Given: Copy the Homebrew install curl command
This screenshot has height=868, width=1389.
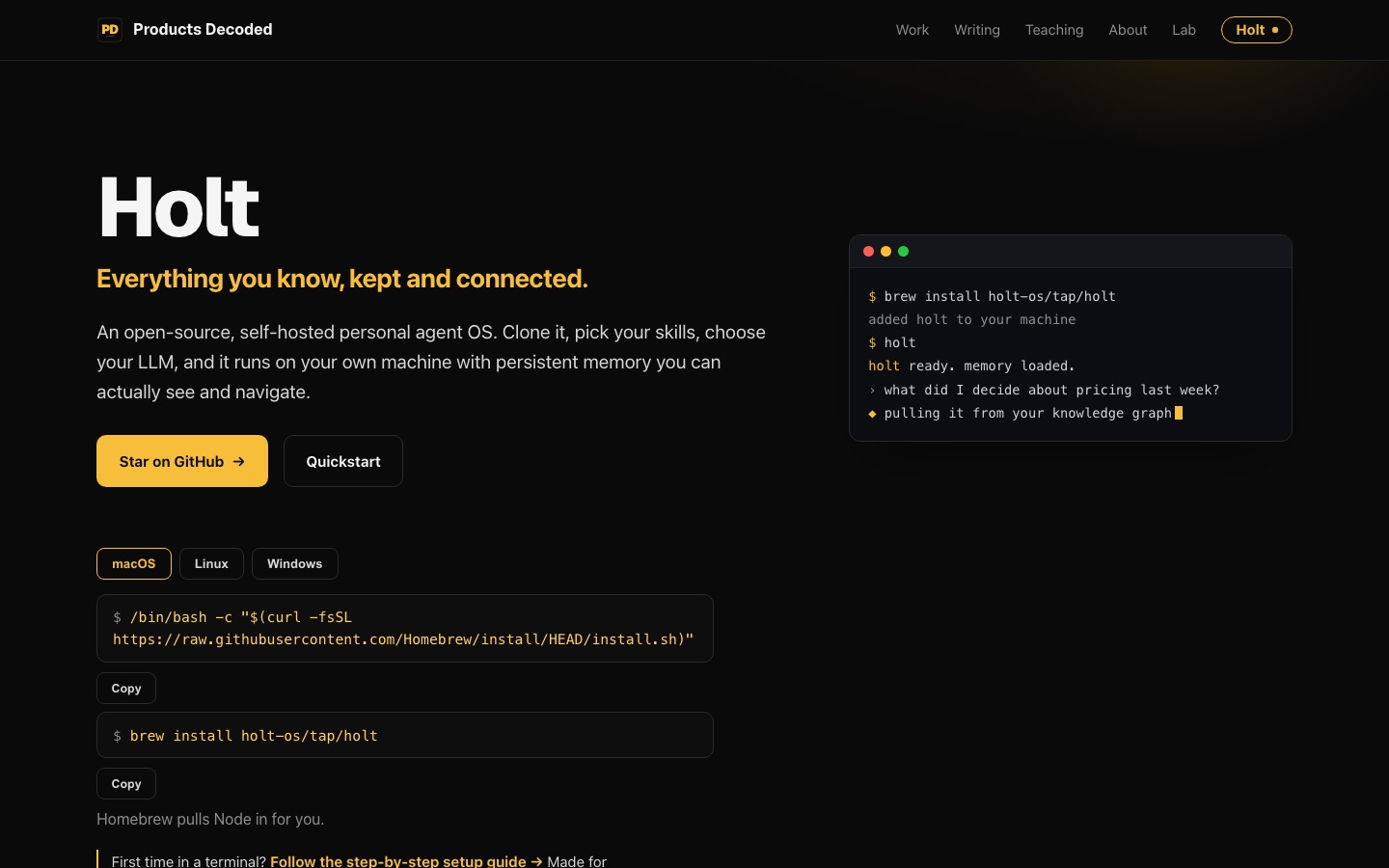Looking at the screenshot, I should point(126,689).
